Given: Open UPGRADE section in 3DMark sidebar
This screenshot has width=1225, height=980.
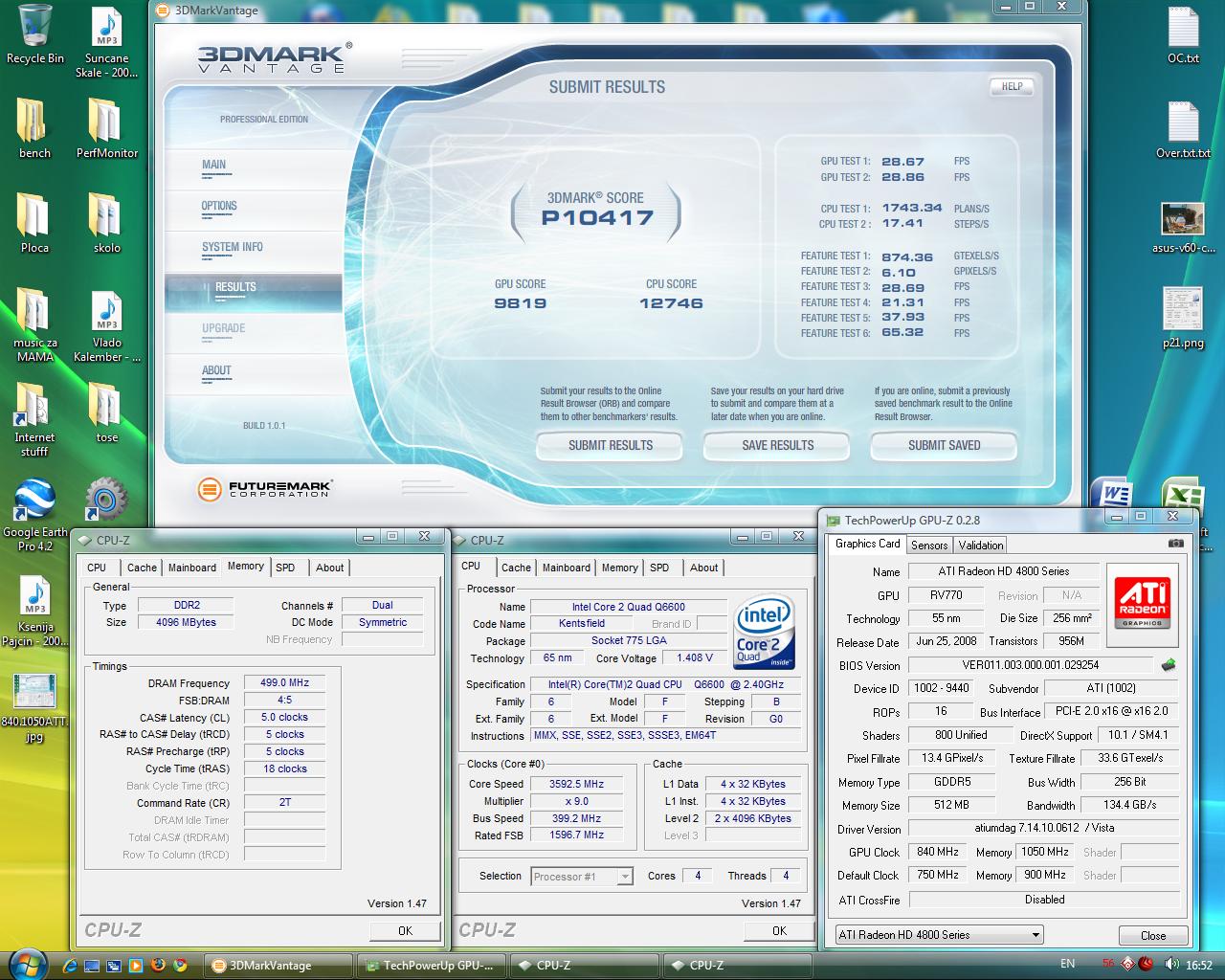Looking at the screenshot, I should click(223, 328).
